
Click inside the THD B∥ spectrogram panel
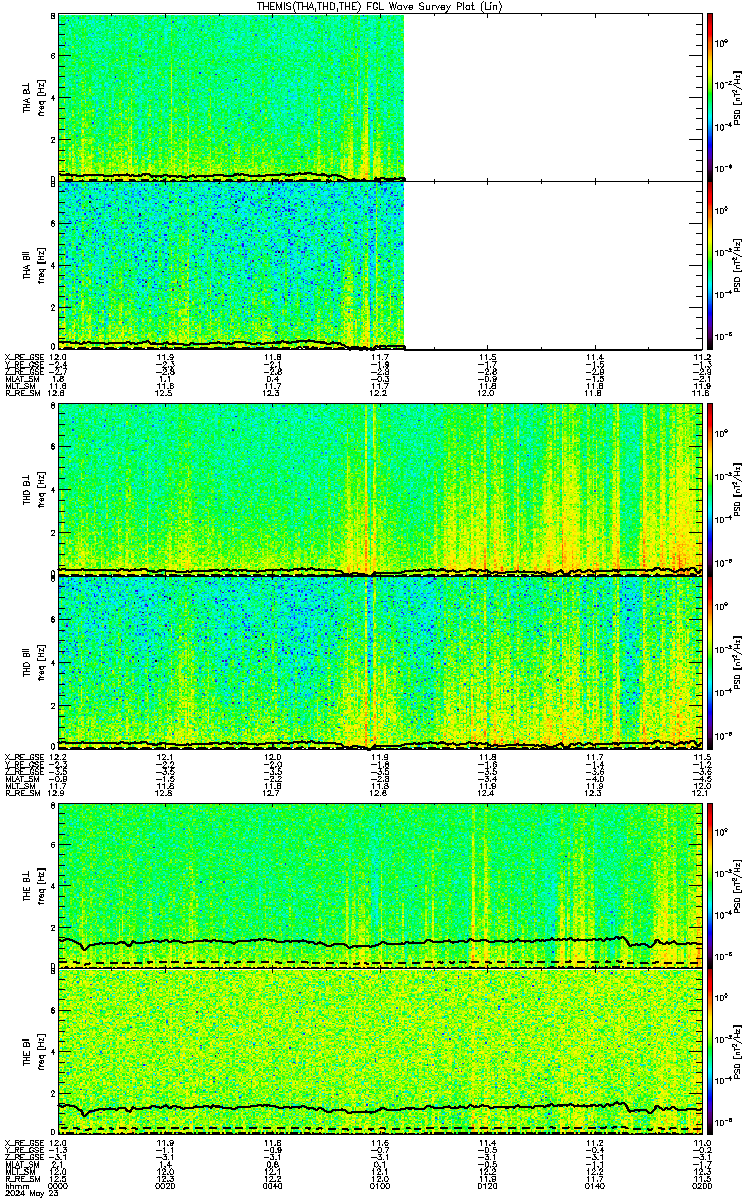(380, 661)
